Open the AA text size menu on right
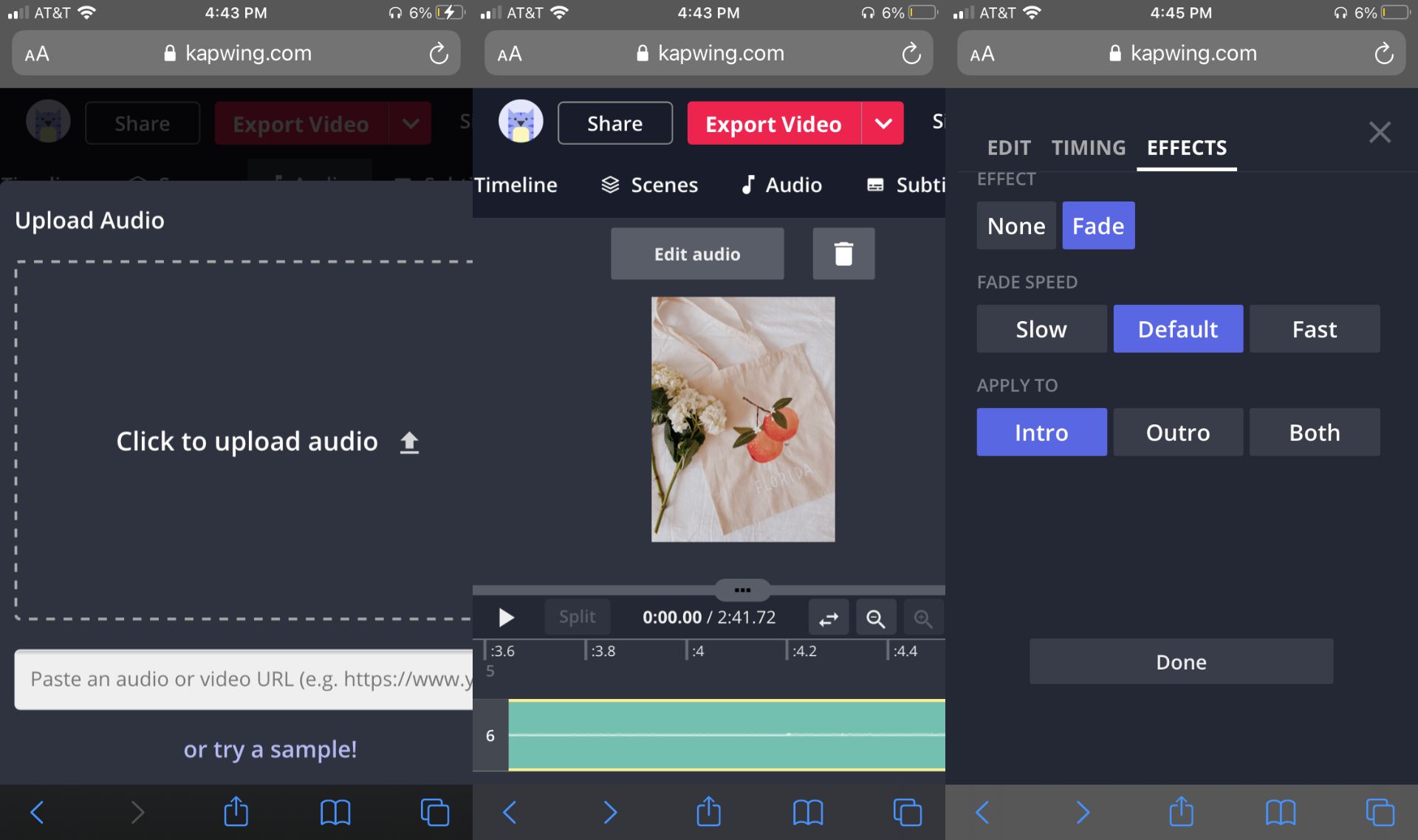This screenshot has width=1418, height=840. 982,54
